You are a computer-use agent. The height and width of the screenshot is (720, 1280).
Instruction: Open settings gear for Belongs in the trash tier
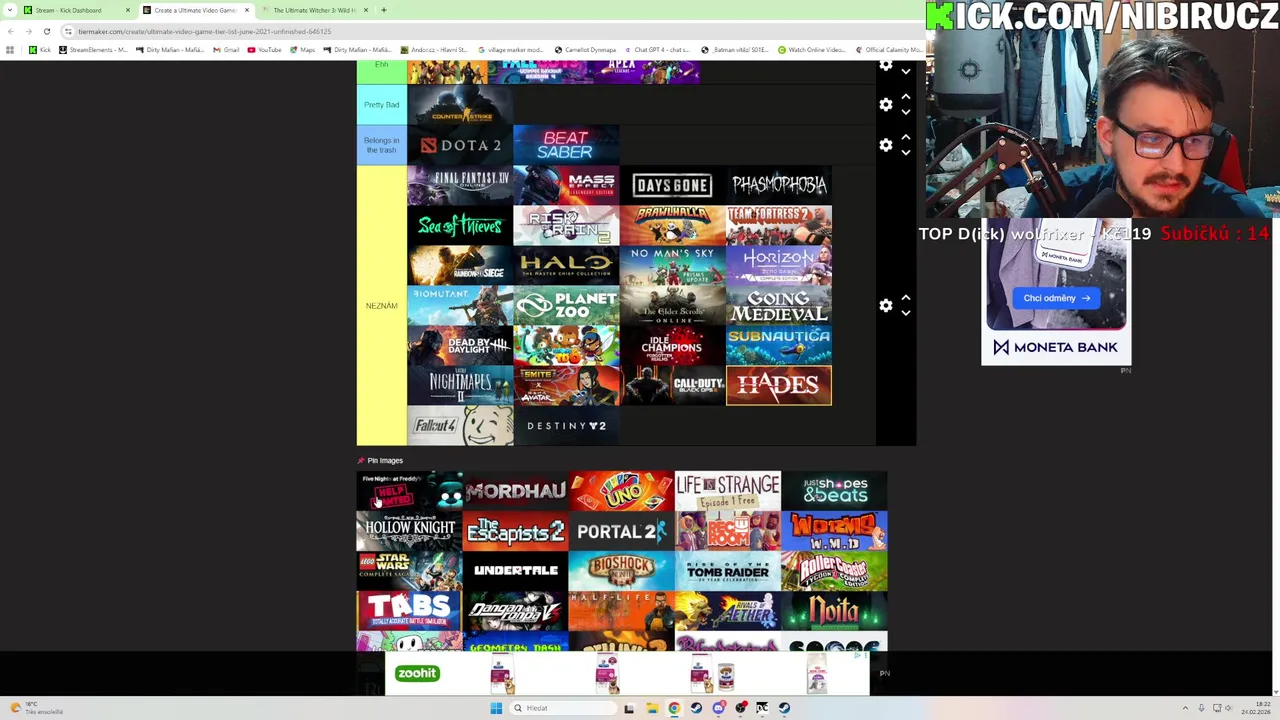885,146
